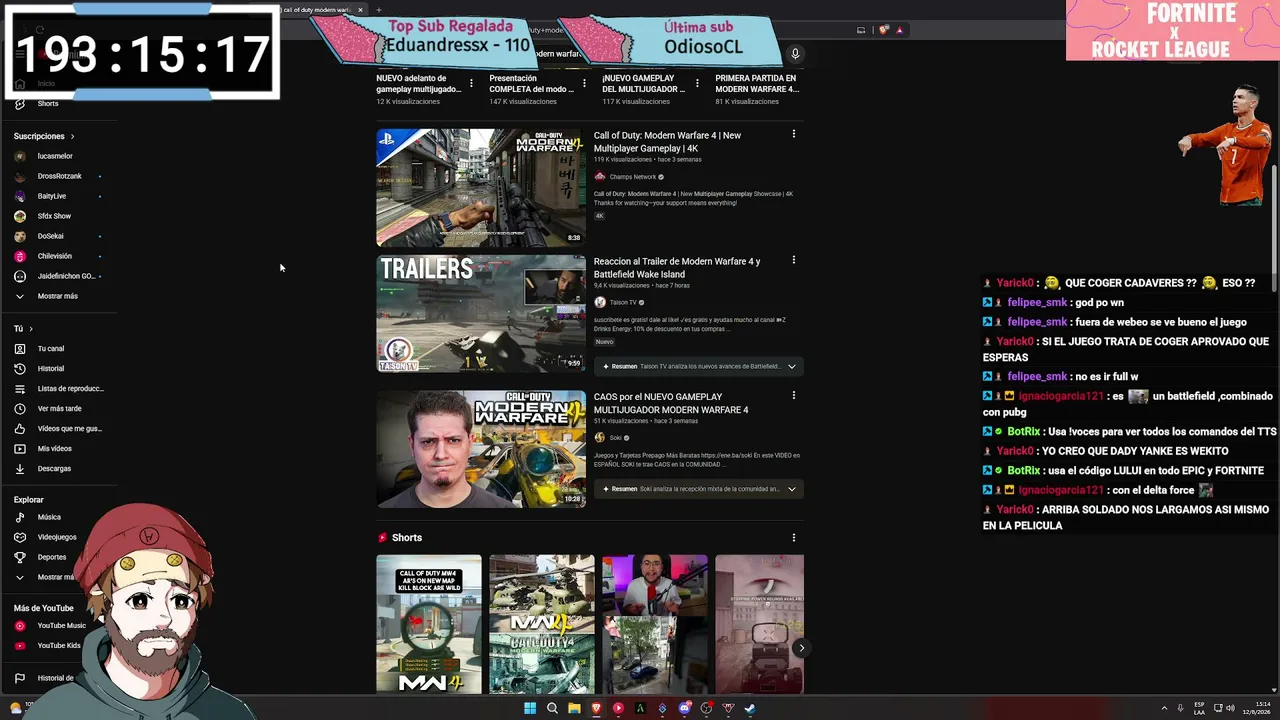This screenshot has width=1280, height=720.
Task: Expand Mostrar más under Suscripciones
Action: pyautogui.click(x=57, y=296)
